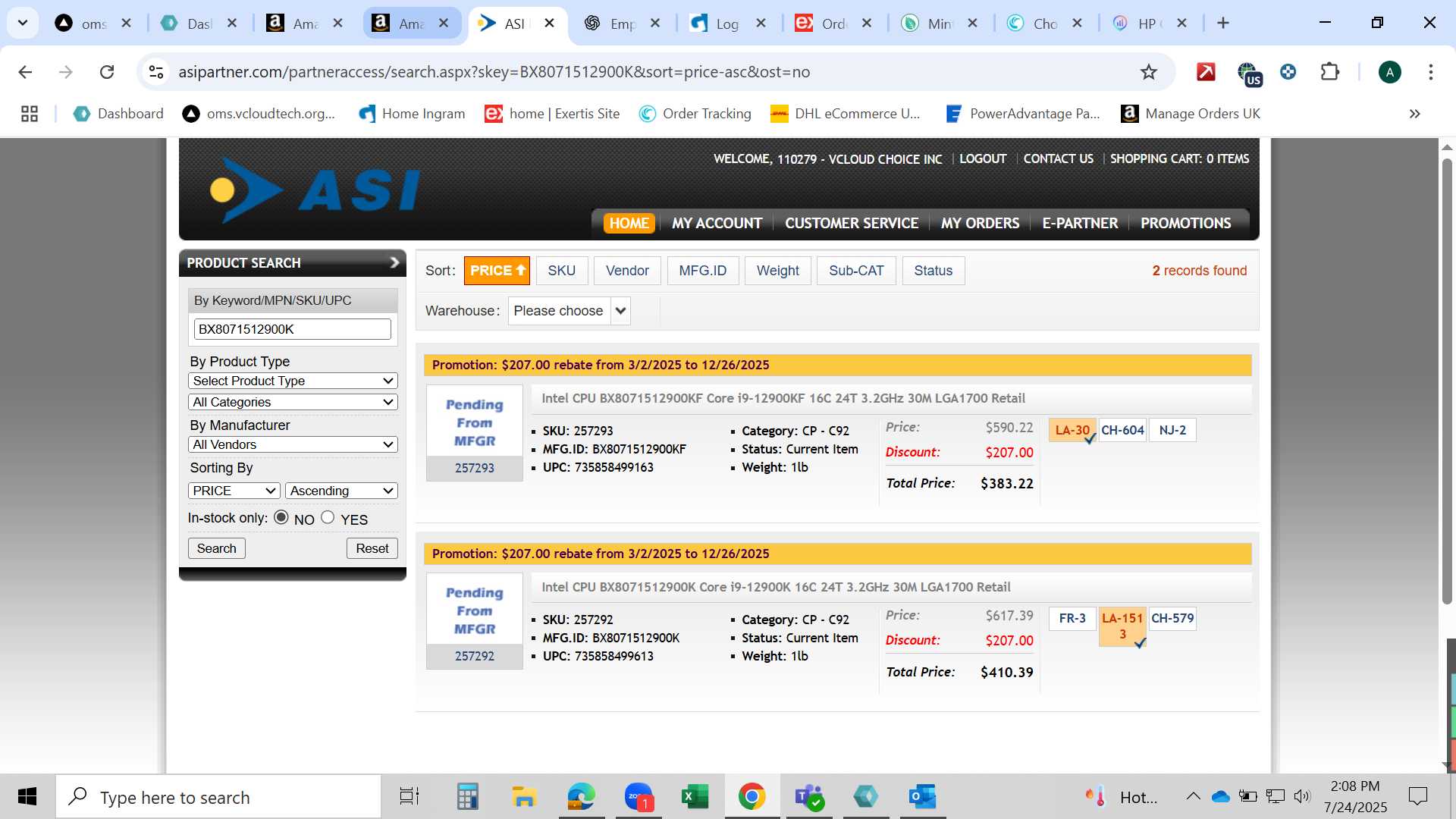Sort results by Weight
Viewport: 1456px width, 819px height.
778,271
